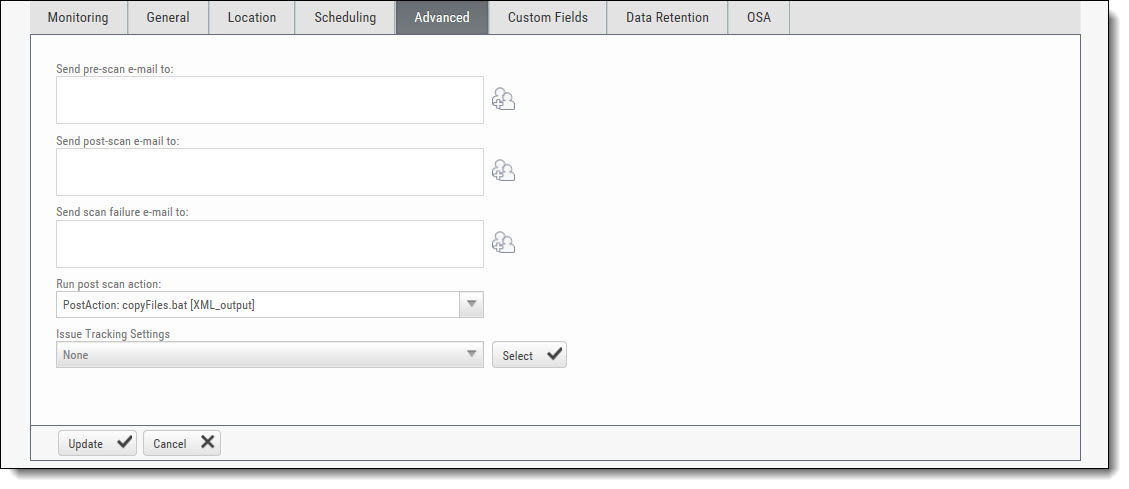1129x489 pixels.
Task: Open the General tab
Action: (x=168, y=17)
